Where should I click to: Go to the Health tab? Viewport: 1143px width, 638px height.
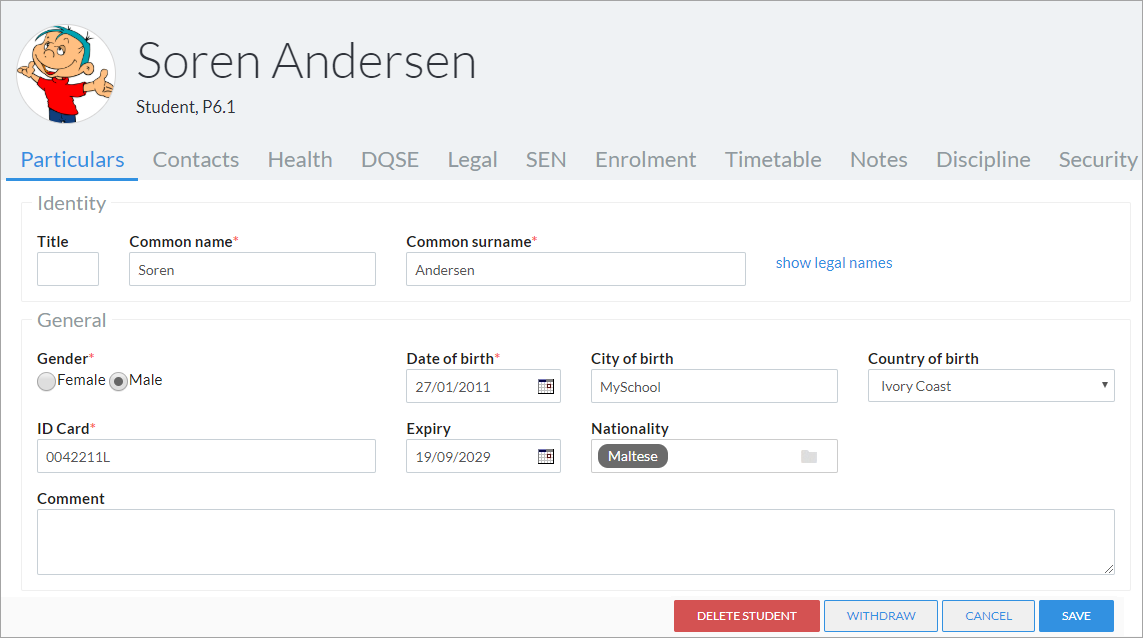300,159
